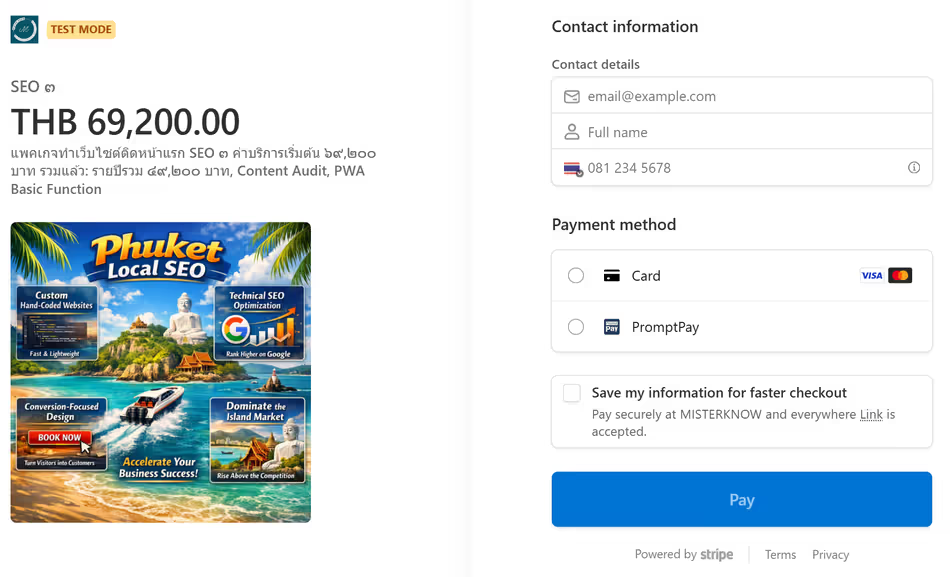Screen dimensions: 950x577
Task: Click the MISTERKNOW merchant logo icon
Action: pyautogui.click(x=24, y=29)
